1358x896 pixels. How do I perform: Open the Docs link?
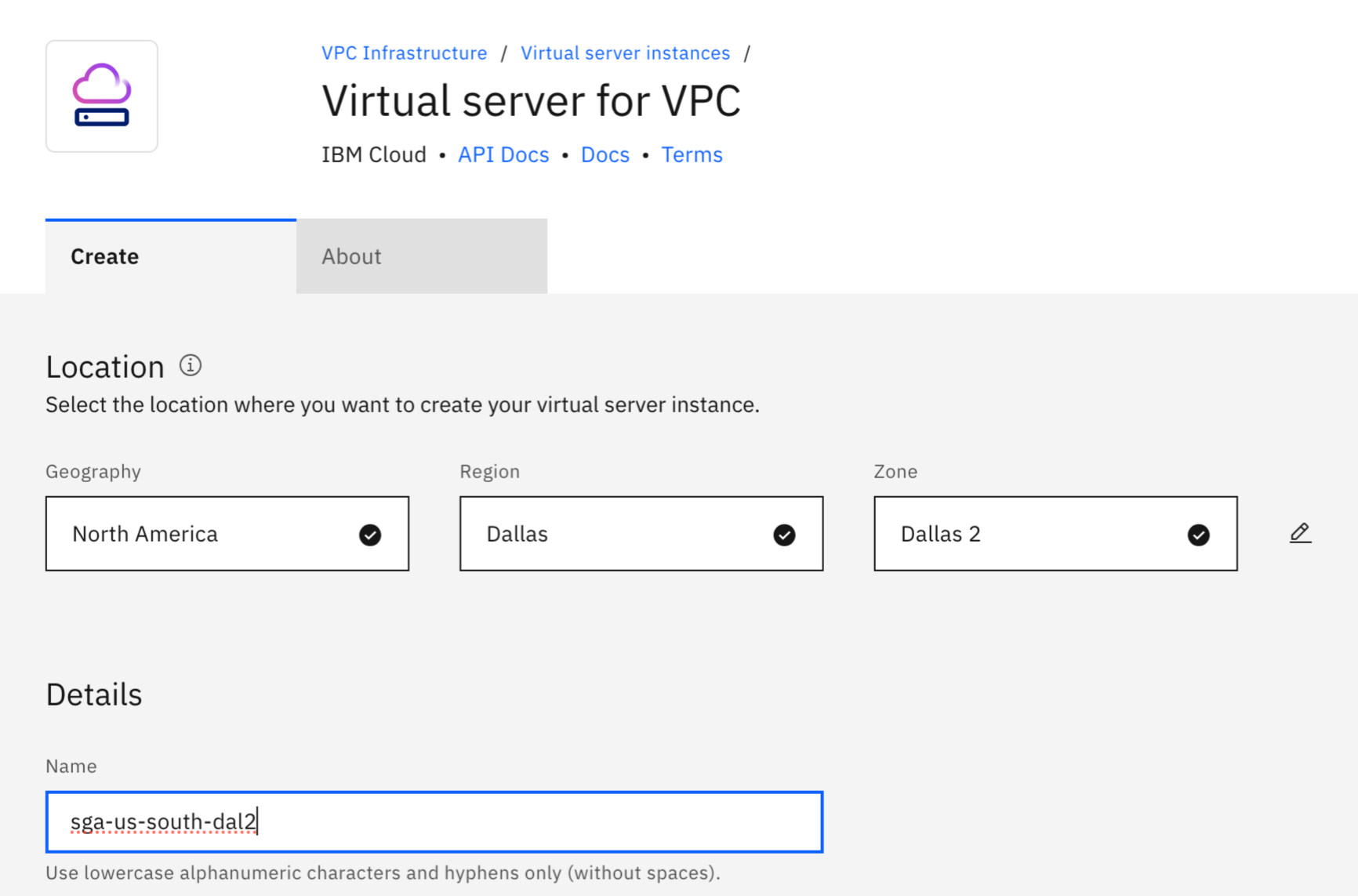pos(605,154)
